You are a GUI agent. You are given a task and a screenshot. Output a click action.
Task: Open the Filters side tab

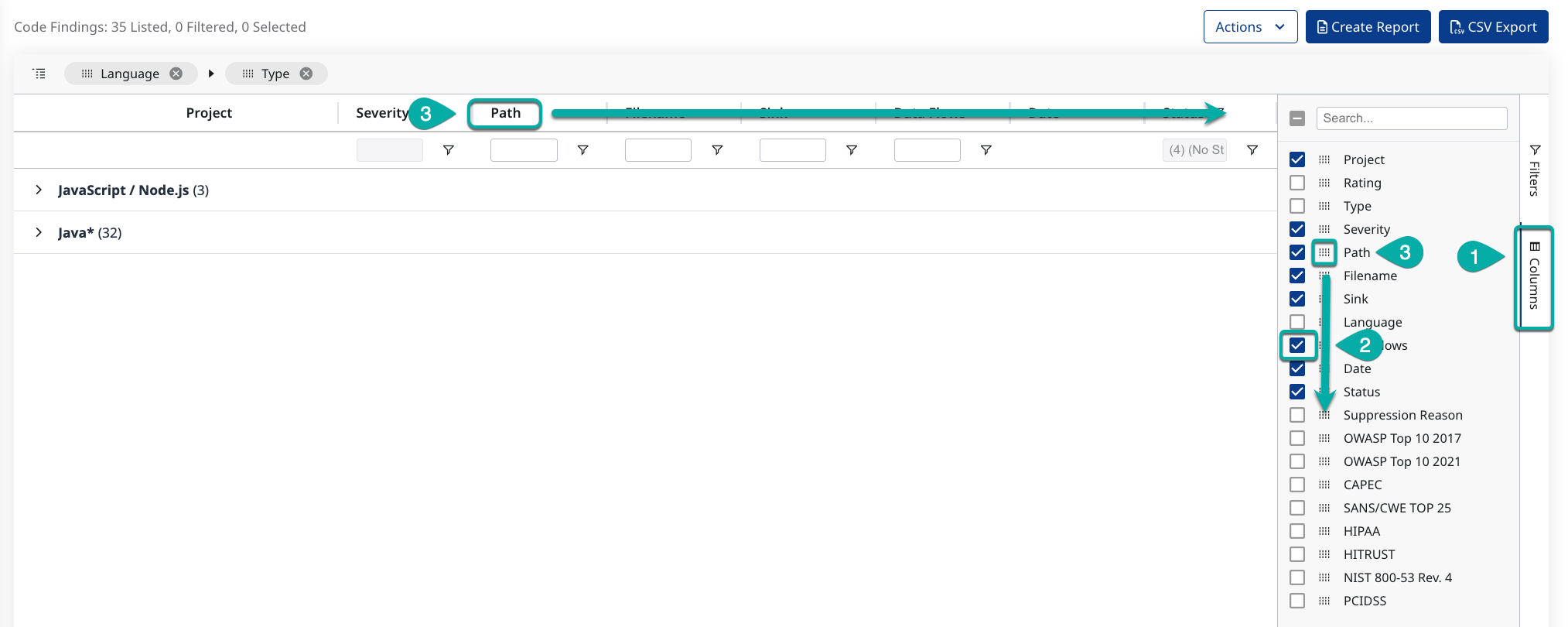coord(1535,170)
